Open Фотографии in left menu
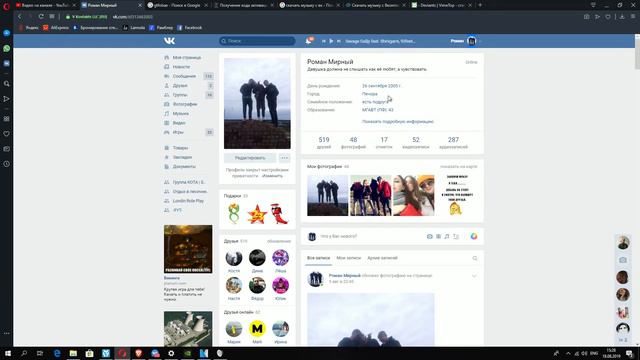This screenshot has width=640, height=360. click(x=185, y=104)
